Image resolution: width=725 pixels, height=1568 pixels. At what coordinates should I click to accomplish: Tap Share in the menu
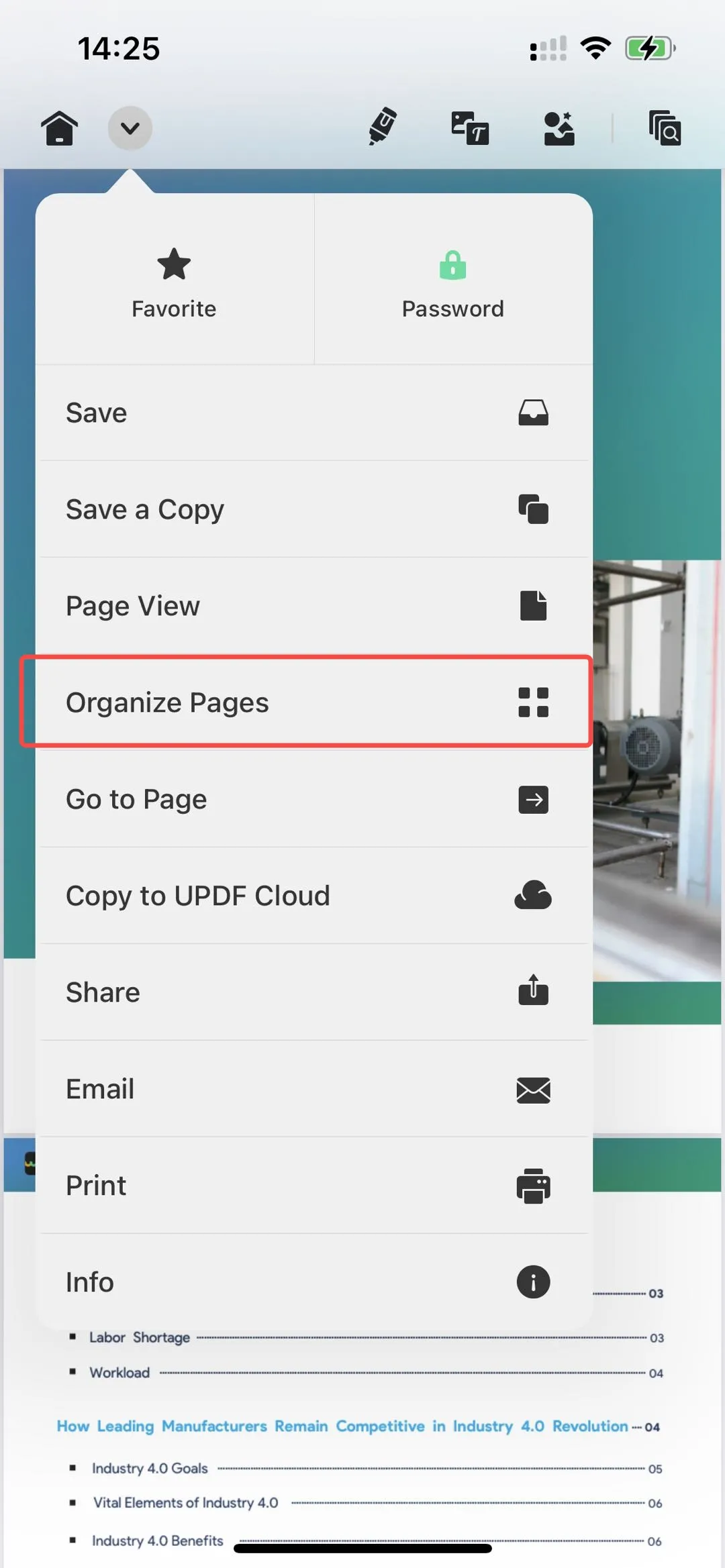pyautogui.click(x=314, y=992)
